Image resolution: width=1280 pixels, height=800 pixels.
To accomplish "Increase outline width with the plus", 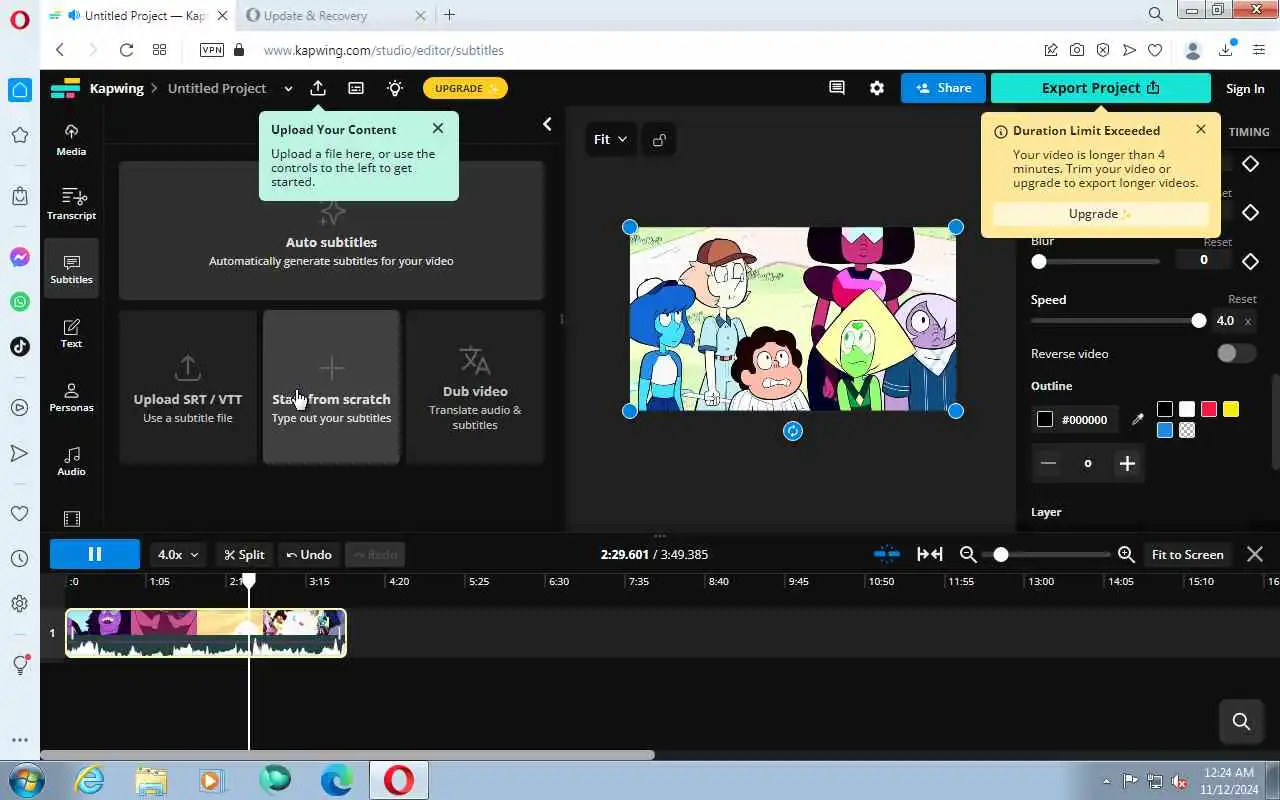I will coord(1127,463).
